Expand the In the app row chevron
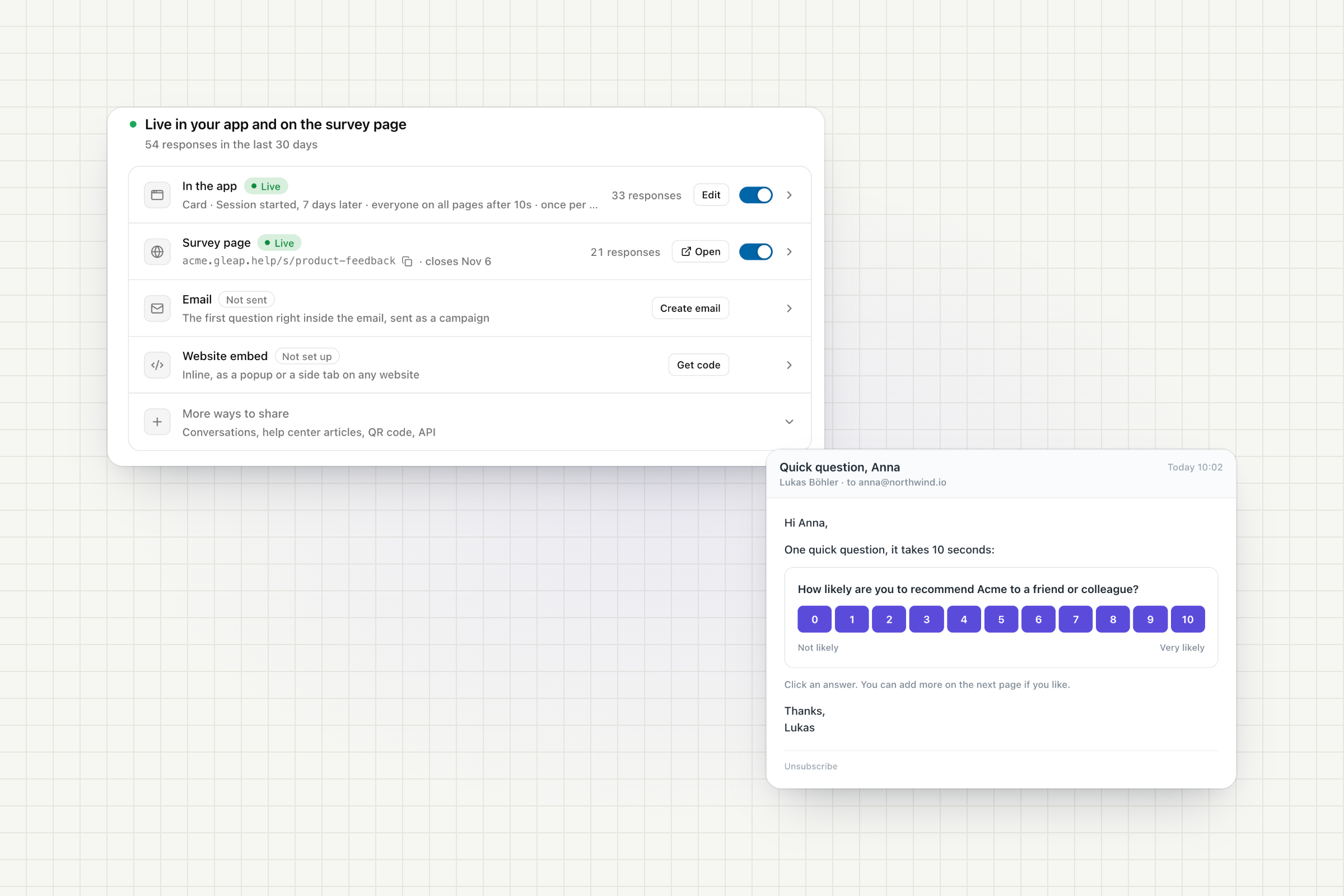The width and height of the screenshot is (1344, 896). pos(789,195)
